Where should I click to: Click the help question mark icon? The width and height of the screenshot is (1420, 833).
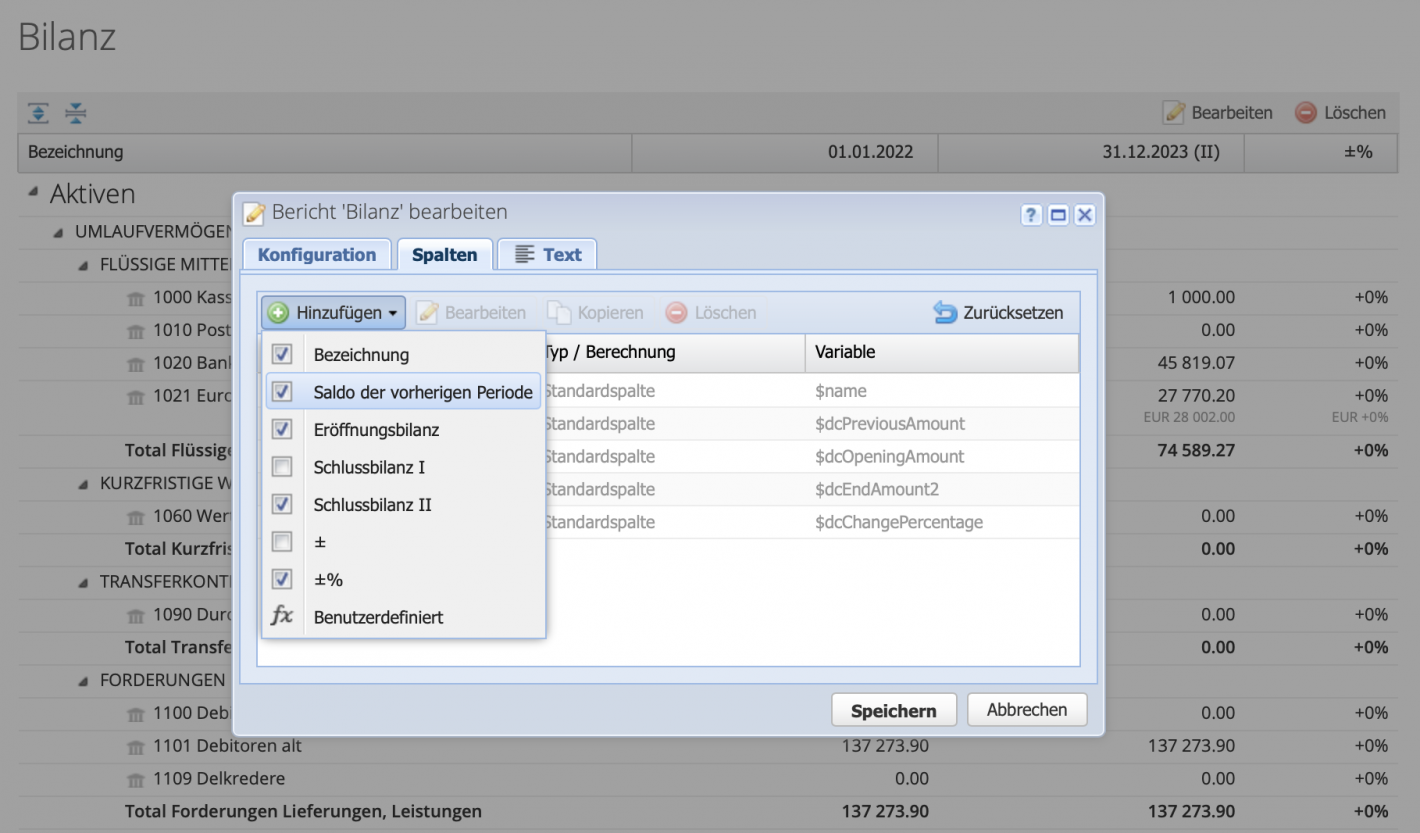click(x=1032, y=215)
